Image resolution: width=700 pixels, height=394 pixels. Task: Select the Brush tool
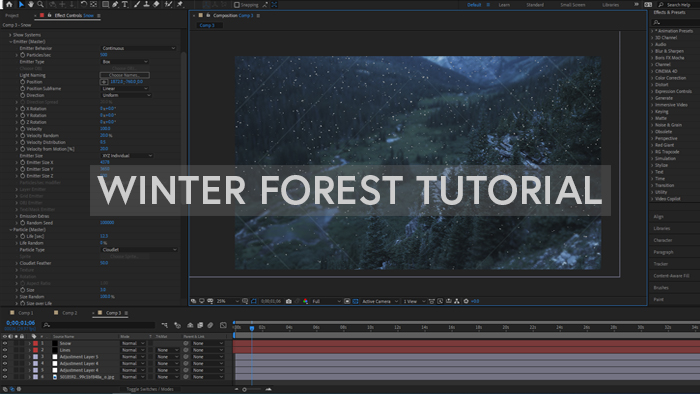[137, 4]
